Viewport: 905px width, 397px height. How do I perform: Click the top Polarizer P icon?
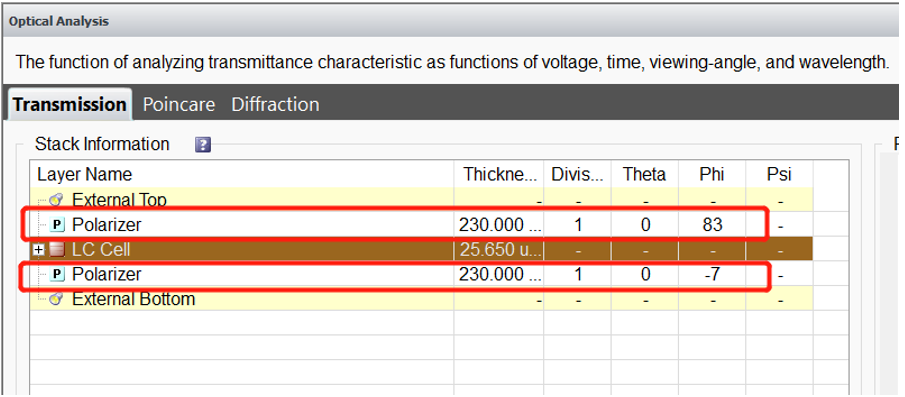point(57,224)
